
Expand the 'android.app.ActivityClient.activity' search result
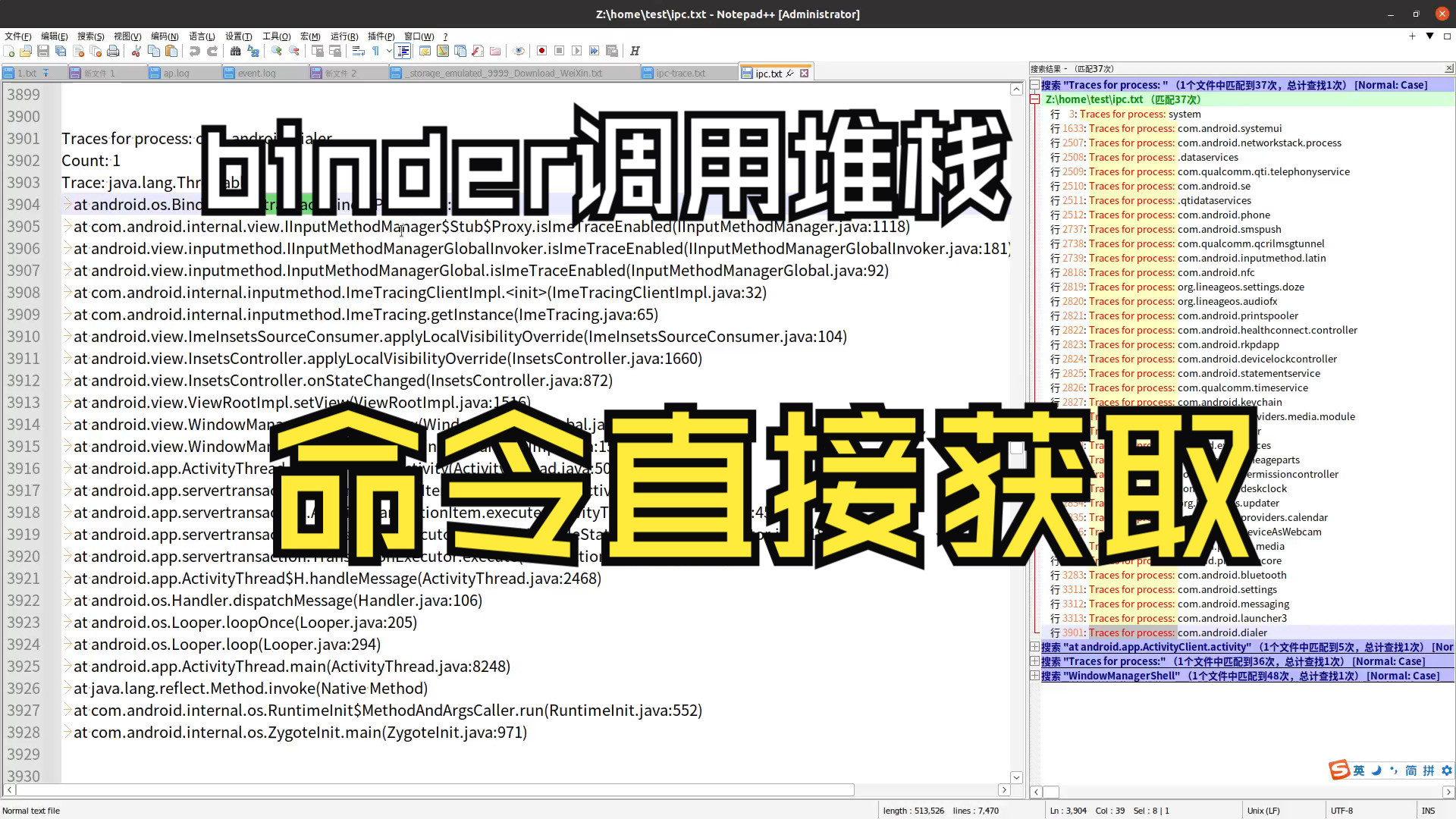coord(1035,647)
